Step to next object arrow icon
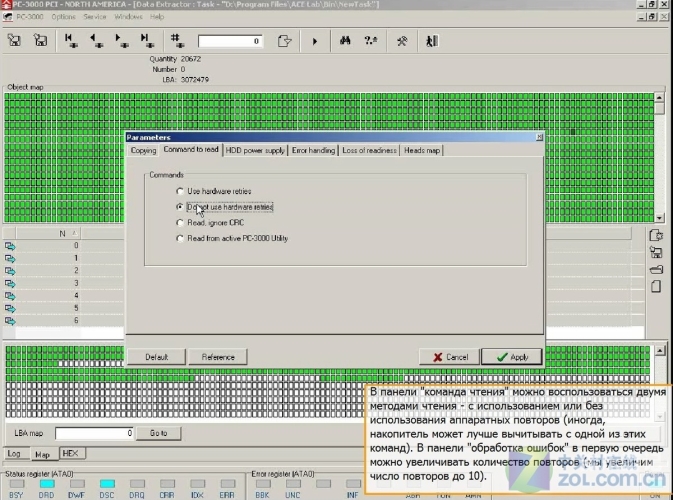This screenshot has width=673, height=500. (x=121, y=41)
